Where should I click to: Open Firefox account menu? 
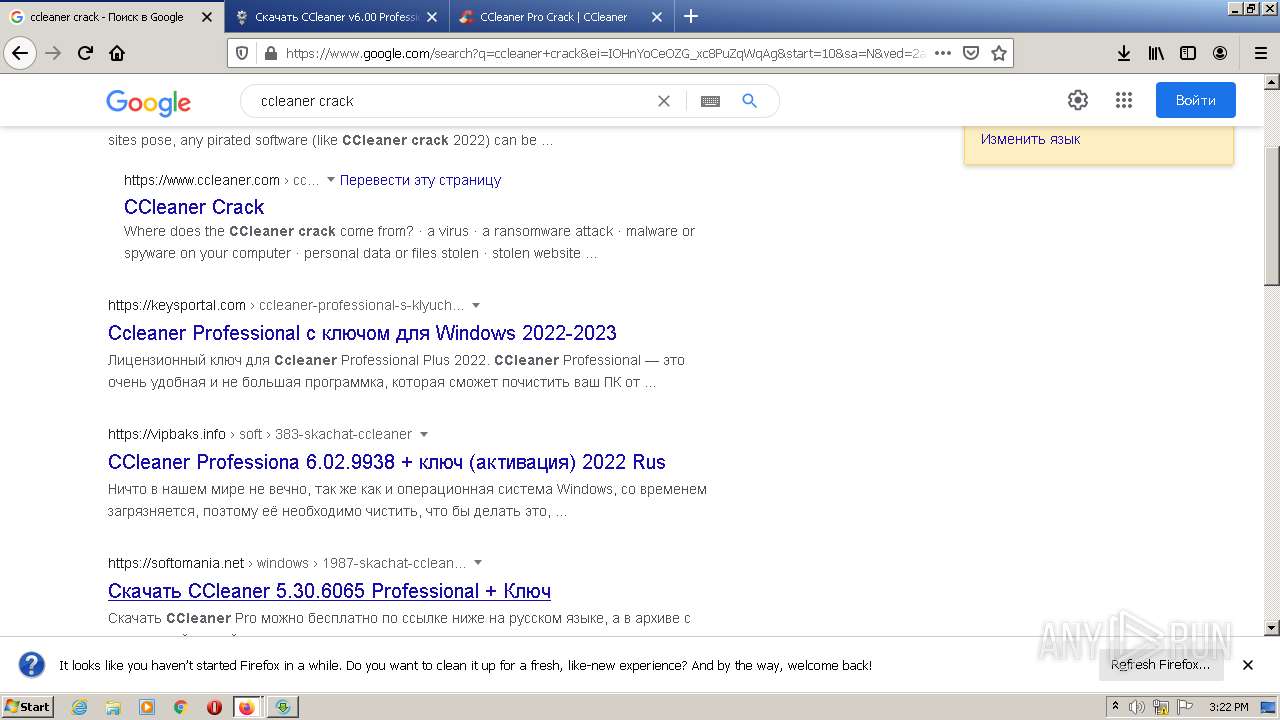(x=1220, y=53)
